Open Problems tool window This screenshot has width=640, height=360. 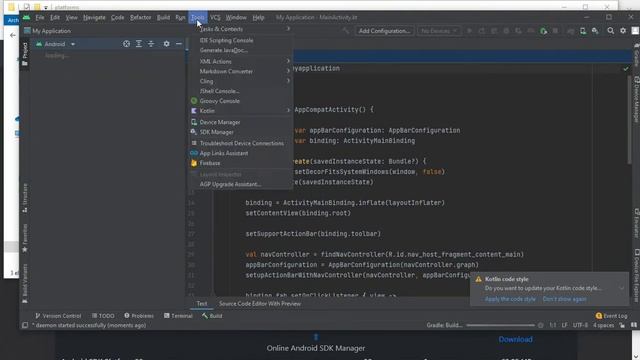[139, 316]
